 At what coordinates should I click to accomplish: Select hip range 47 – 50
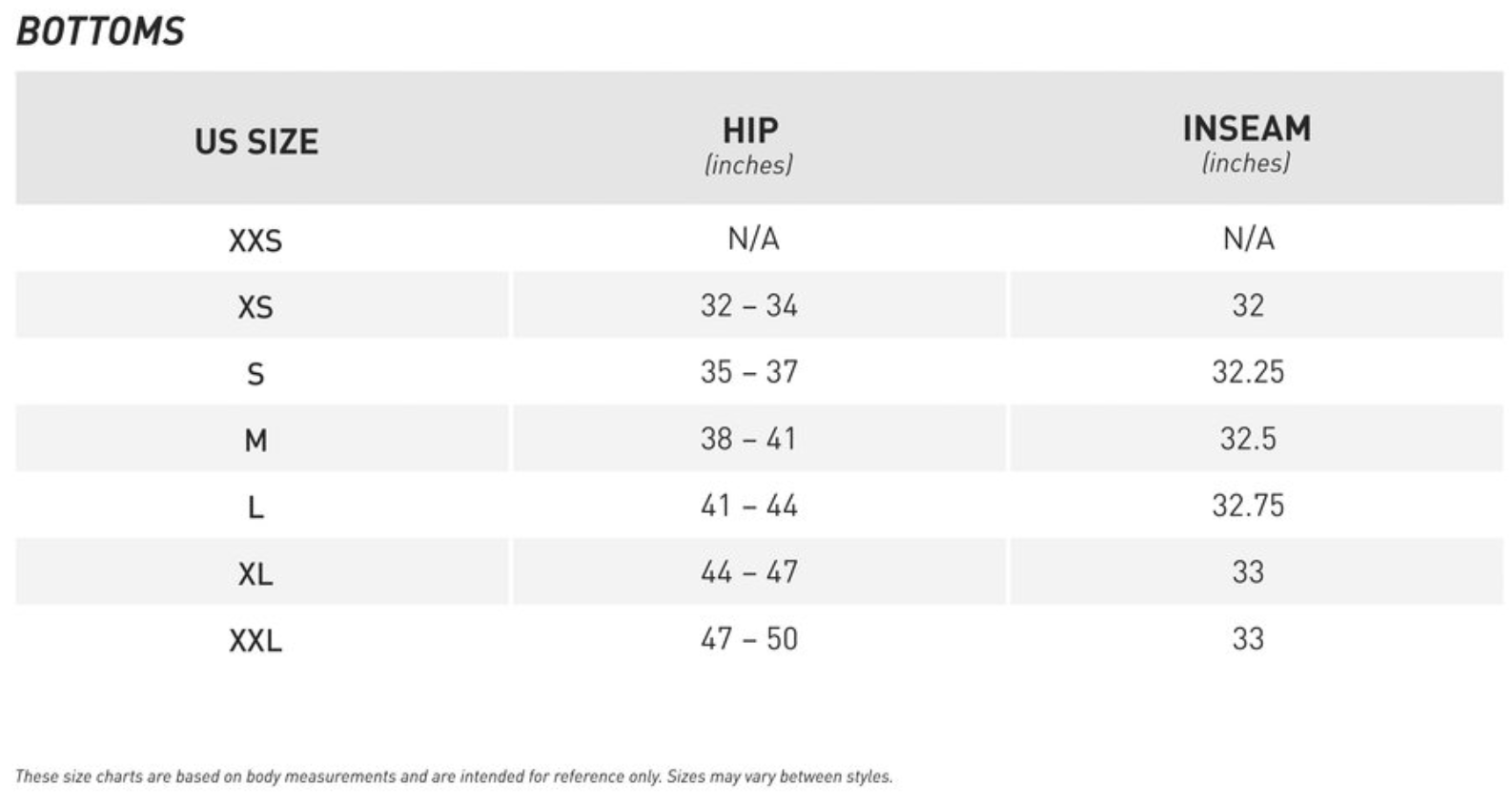pos(749,639)
